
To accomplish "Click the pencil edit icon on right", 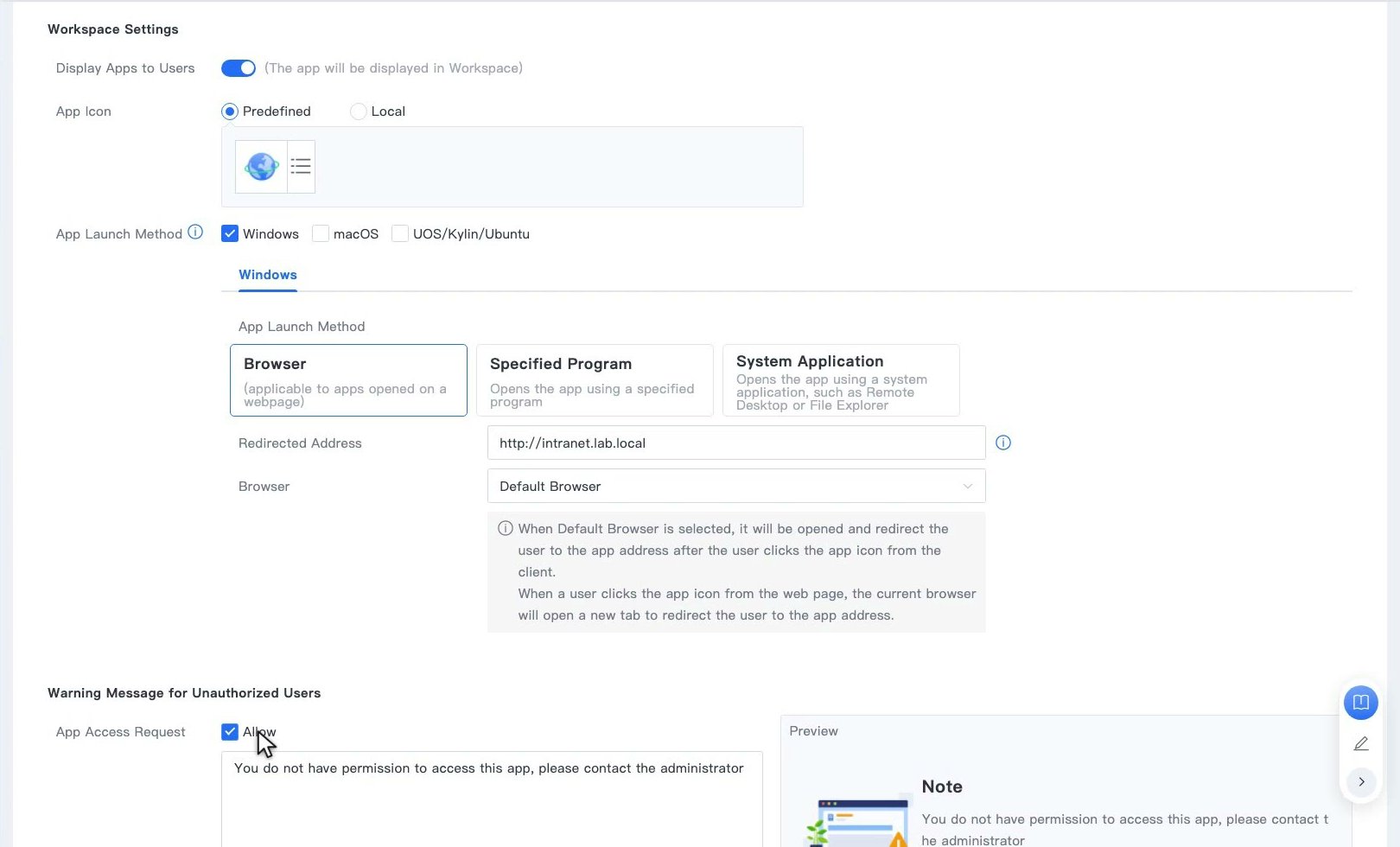I will tap(1361, 743).
